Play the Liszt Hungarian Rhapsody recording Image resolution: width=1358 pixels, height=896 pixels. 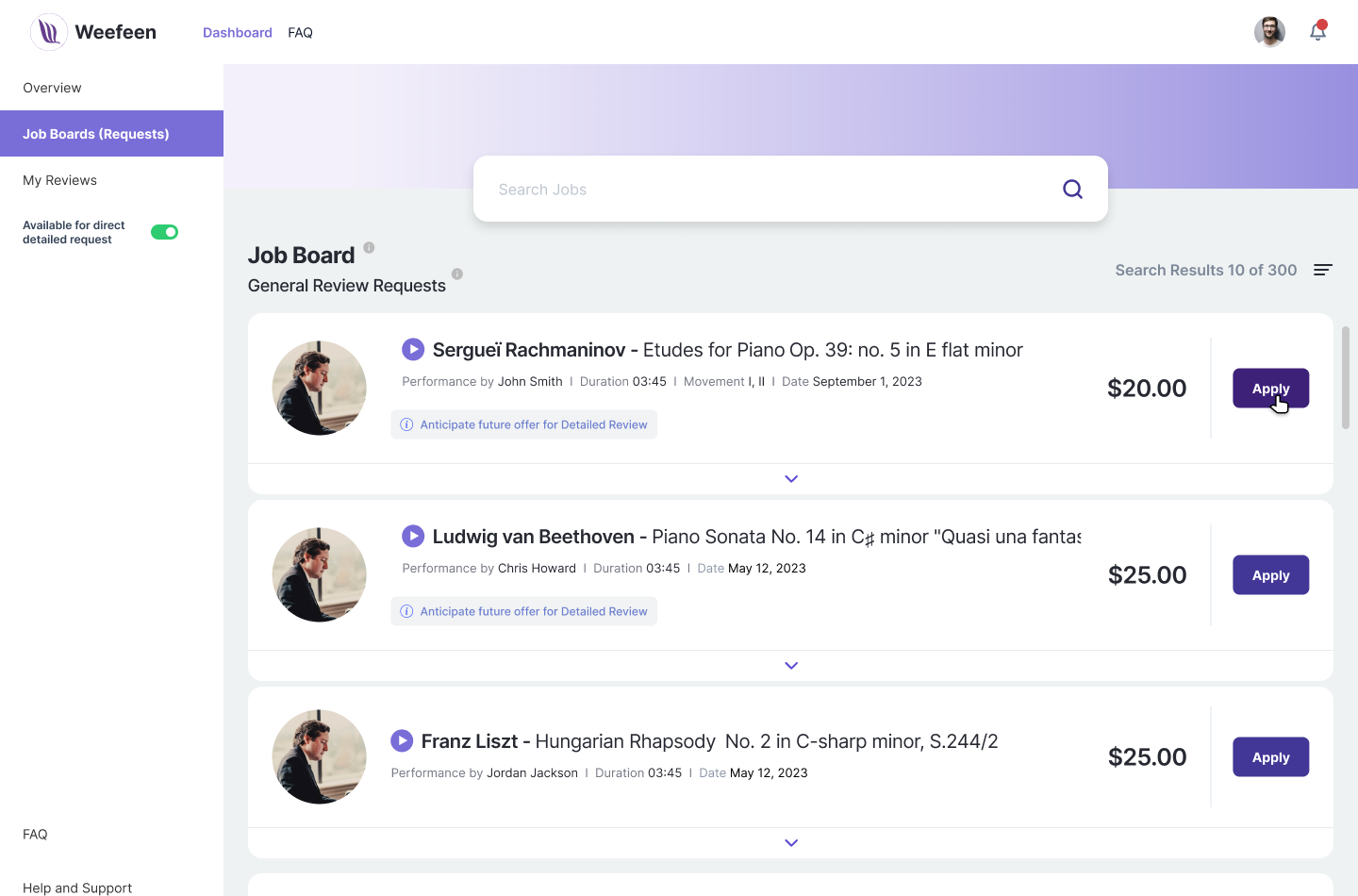pos(402,741)
